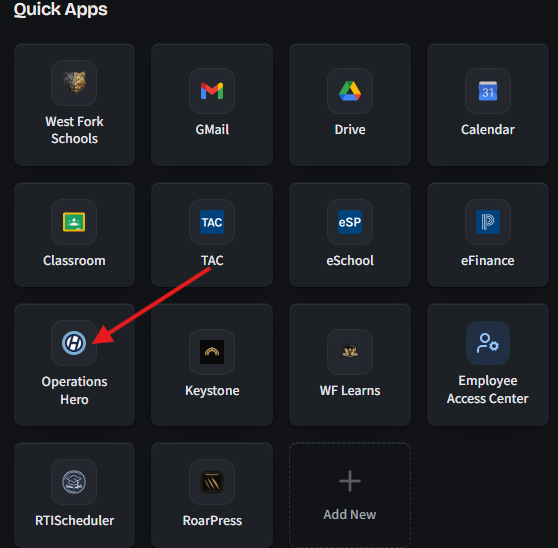The image size is (558, 548).
Task: Open the eFinance P logo icon
Action: [488, 222]
